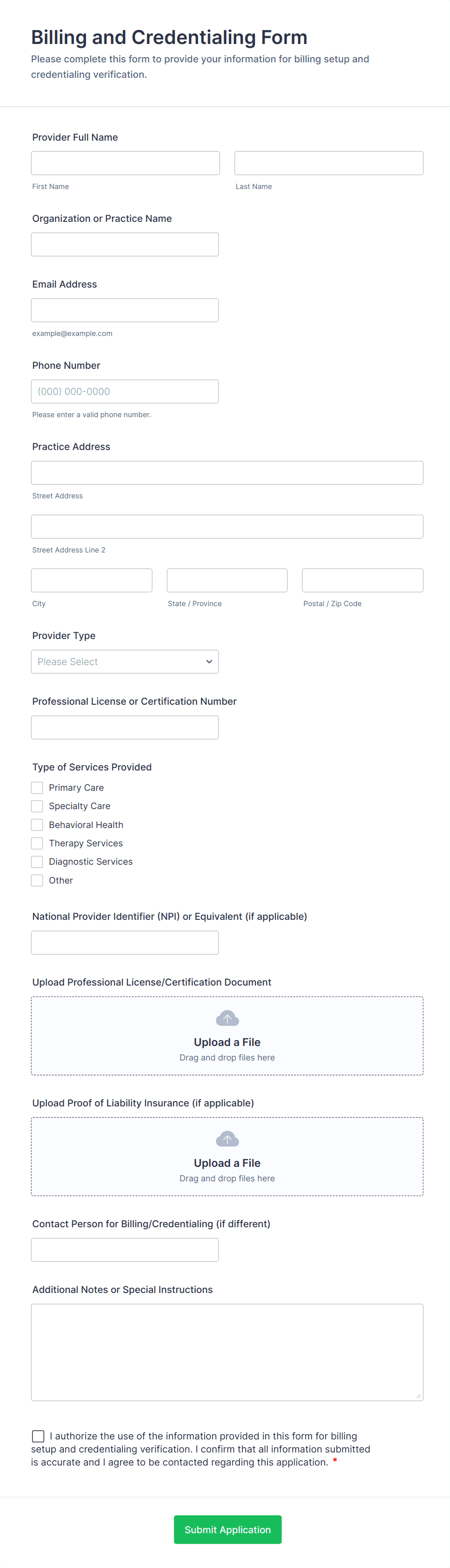Screen dimensions: 450x1568
Task: Click the license document upload cloud icon
Action: tap(227, 1018)
